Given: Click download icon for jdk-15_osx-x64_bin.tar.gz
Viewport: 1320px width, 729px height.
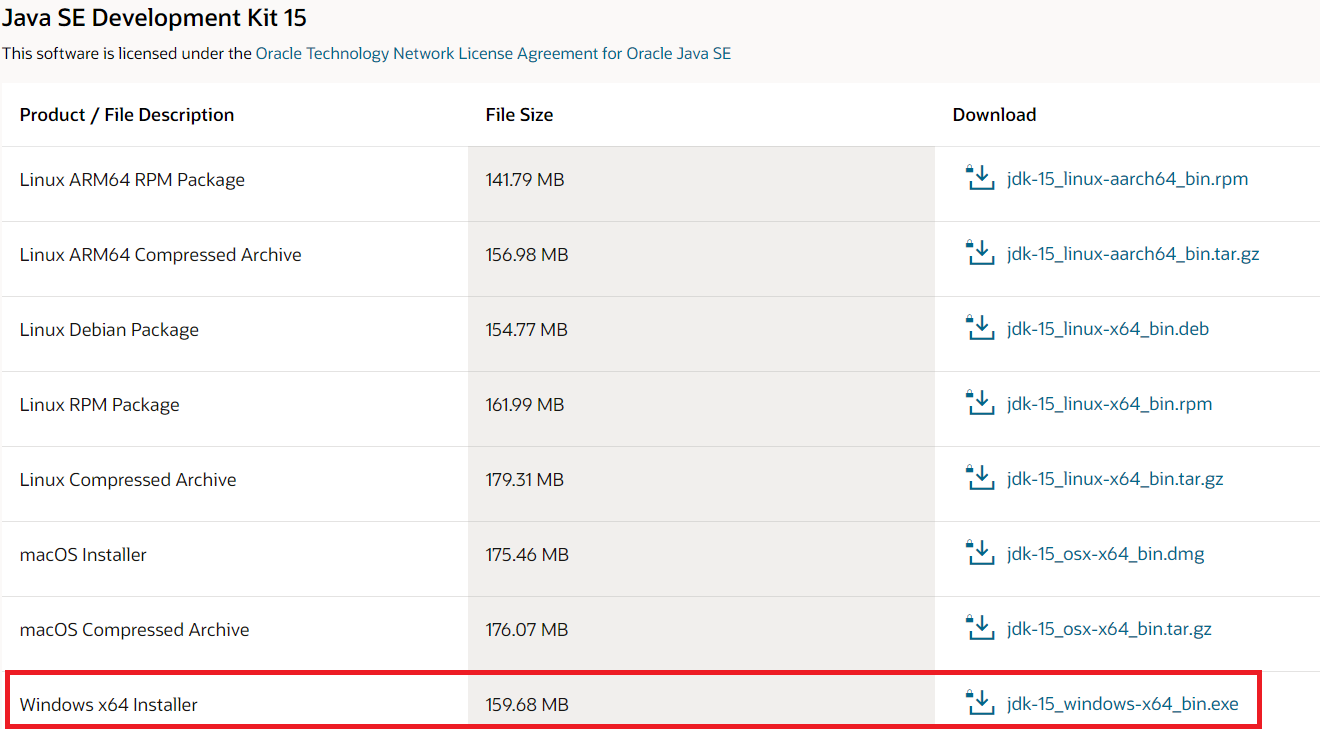Looking at the screenshot, I should [981, 628].
